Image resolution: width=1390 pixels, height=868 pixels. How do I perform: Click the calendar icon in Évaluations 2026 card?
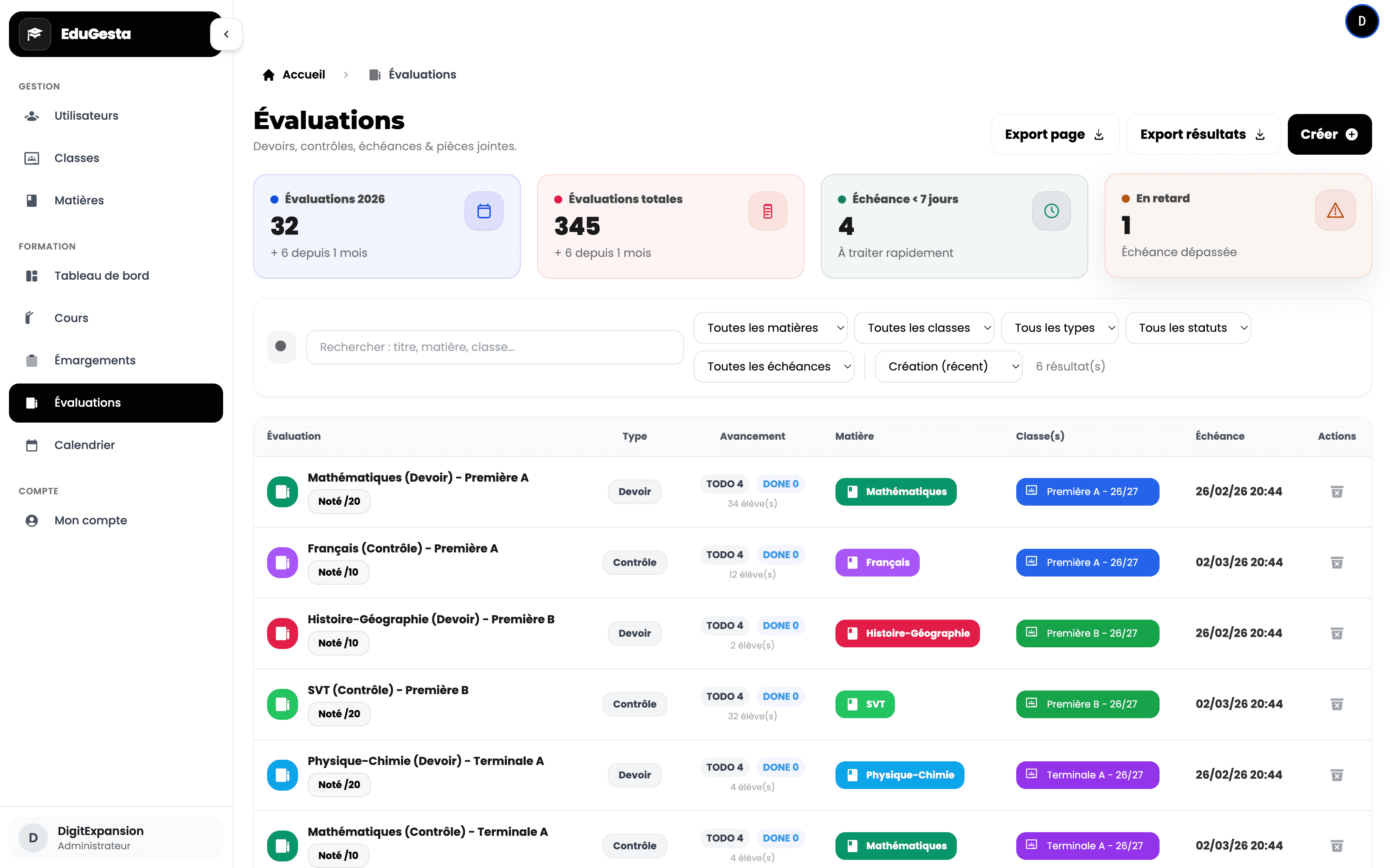(483, 211)
